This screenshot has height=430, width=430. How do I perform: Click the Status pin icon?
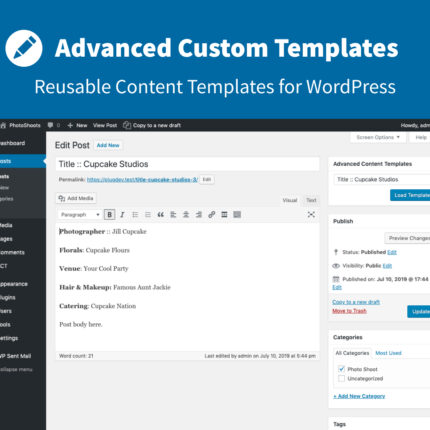pyautogui.click(x=336, y=252)
